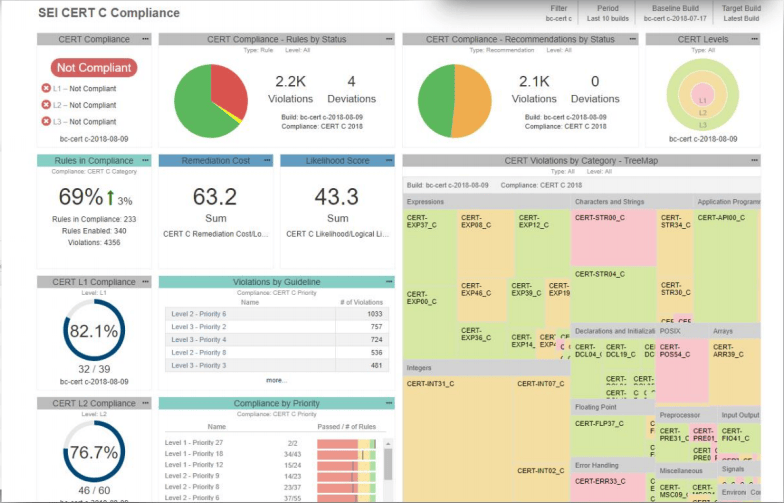
Task: Open the Baseline Build dropdown
Action: point(675,14)
